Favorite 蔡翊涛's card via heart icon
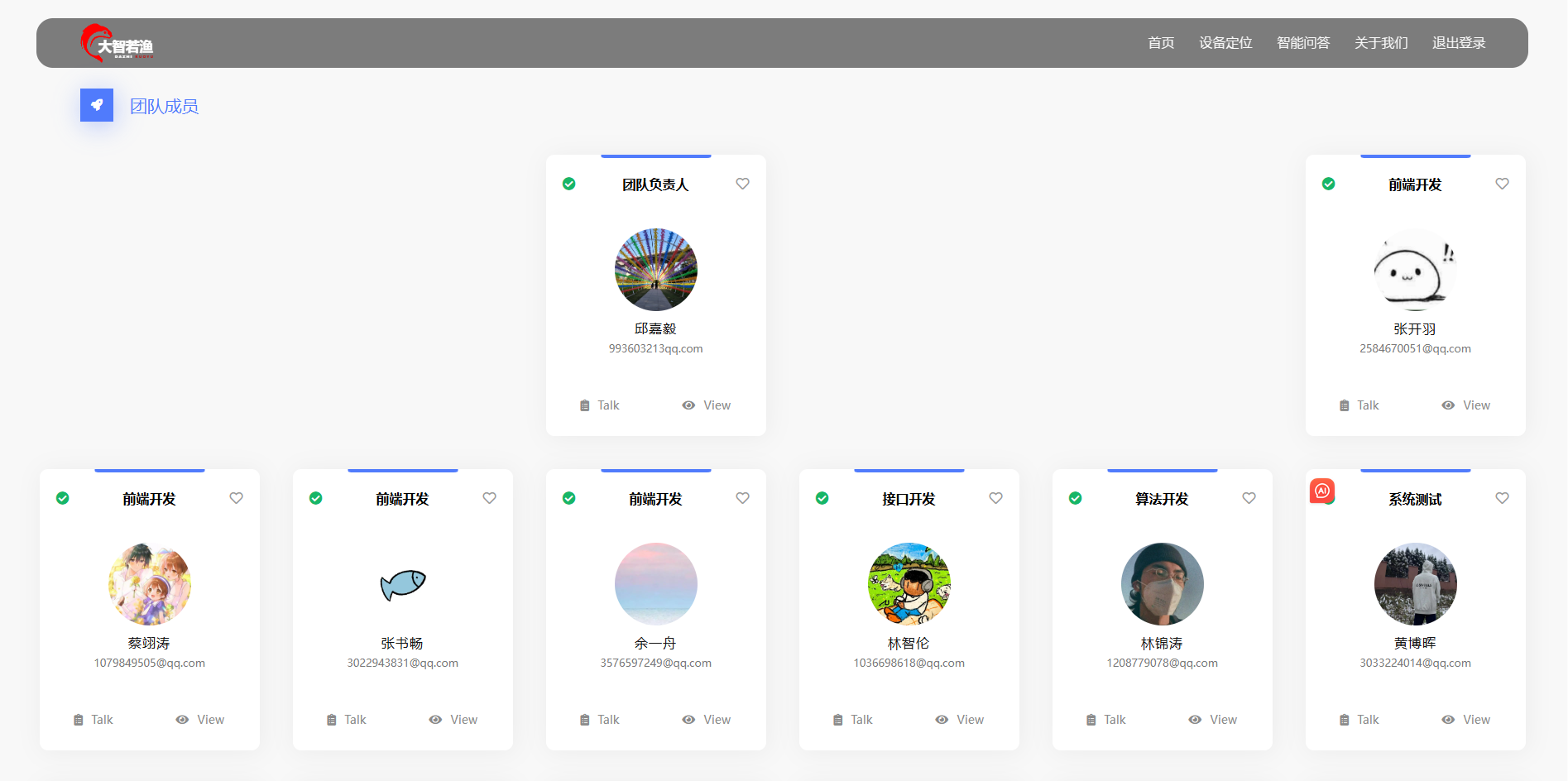 coord(237,498)
